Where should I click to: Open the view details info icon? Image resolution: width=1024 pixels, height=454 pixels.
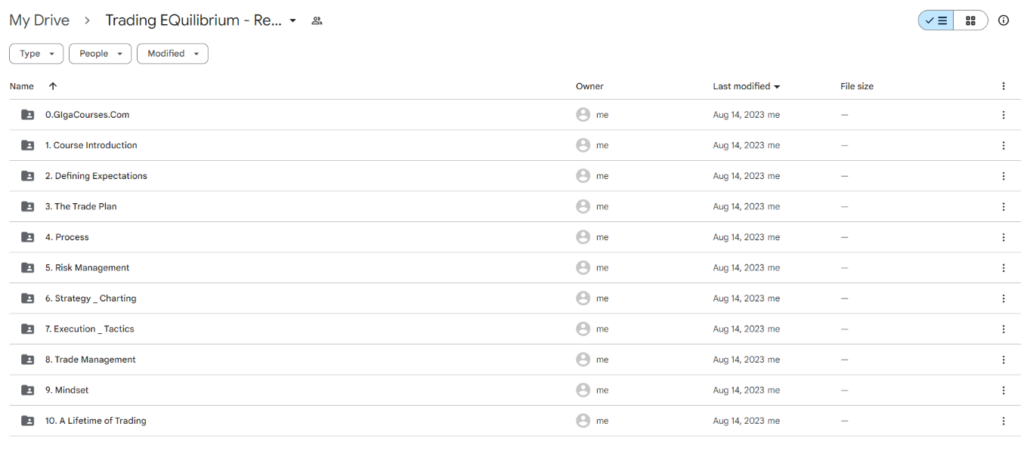coord(1003,21)
